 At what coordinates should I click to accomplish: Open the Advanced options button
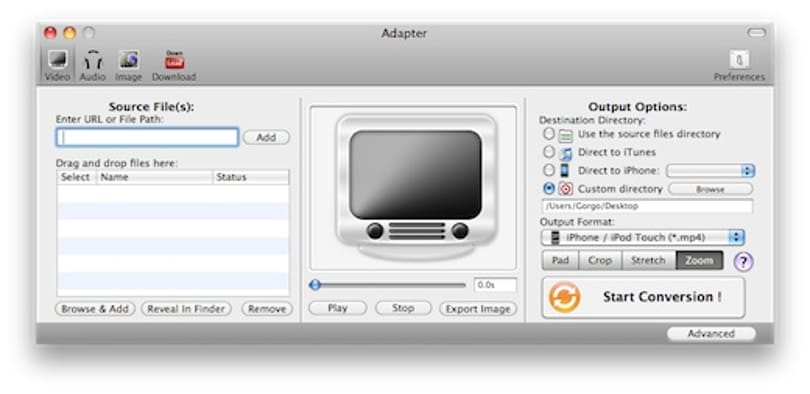pyautogui.click(x=711, y=334)
